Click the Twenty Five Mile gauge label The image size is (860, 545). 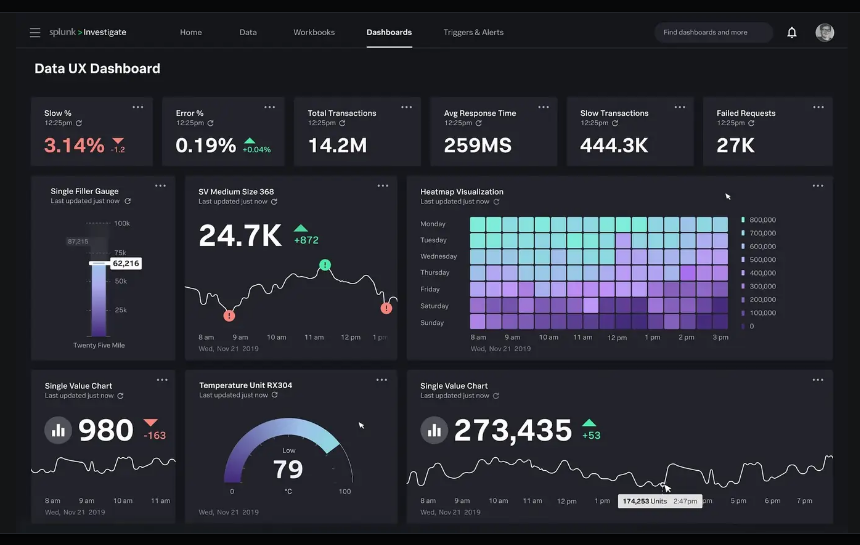99,345
